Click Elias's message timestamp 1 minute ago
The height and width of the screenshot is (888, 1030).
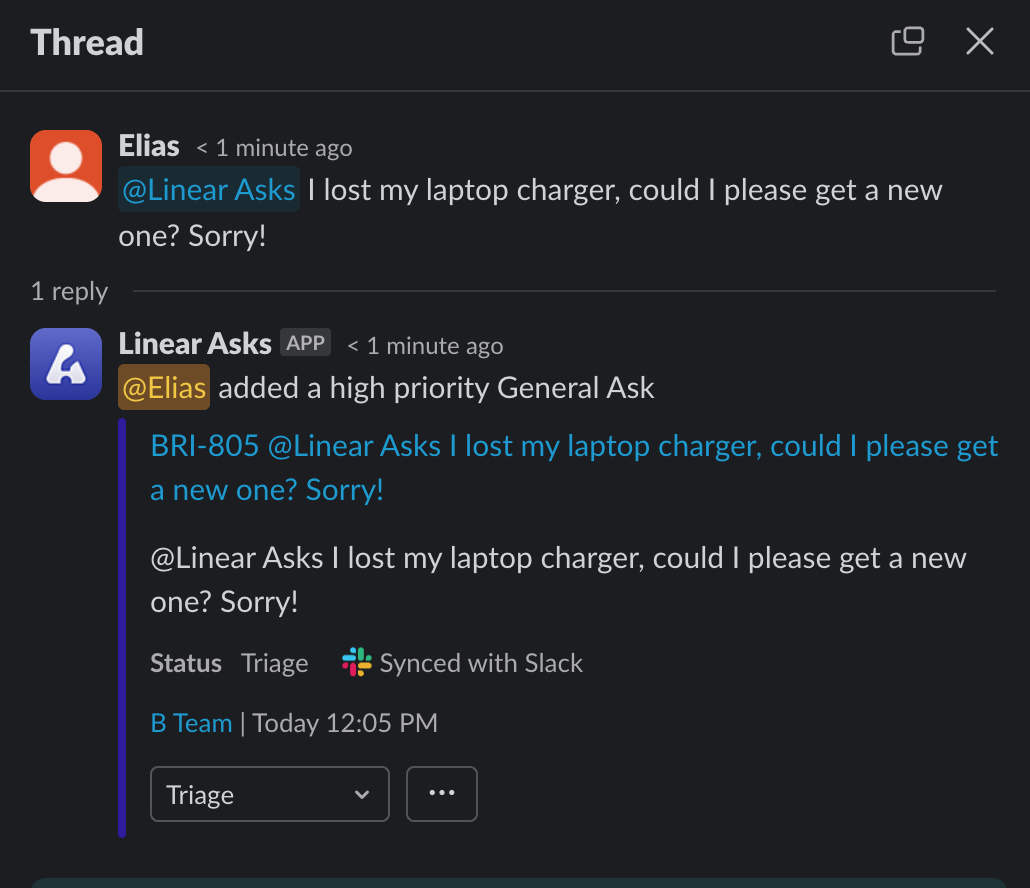pyautogui.click(x=276, y=147)
